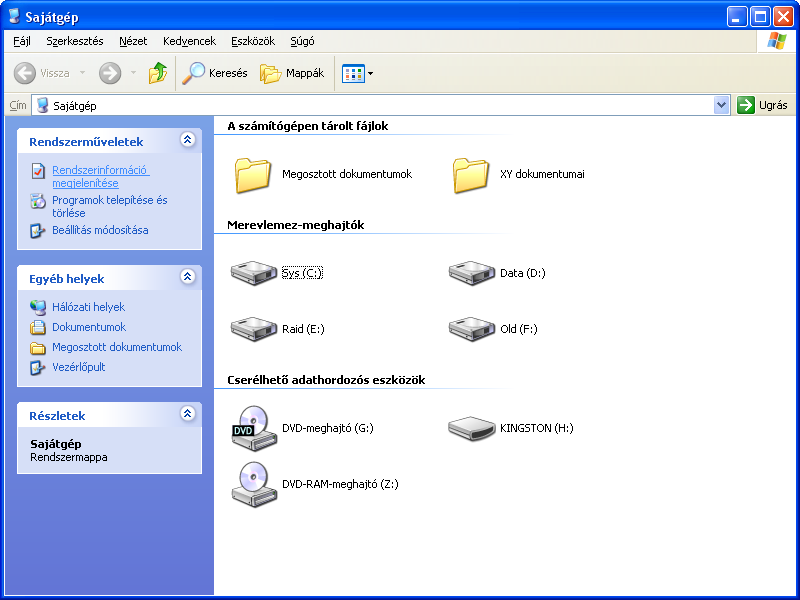Click the Vezérlőpult sidebar icon
The width and height of the screenshot is (800, 600).
(x=38, y=367)
